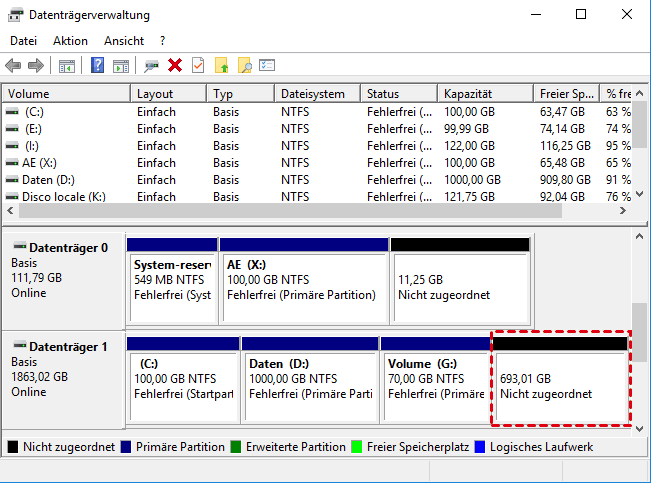This screenshot has width=651, height=483.
Task: Click the folder with magnifier icon
Action: [x=244, y=65]
